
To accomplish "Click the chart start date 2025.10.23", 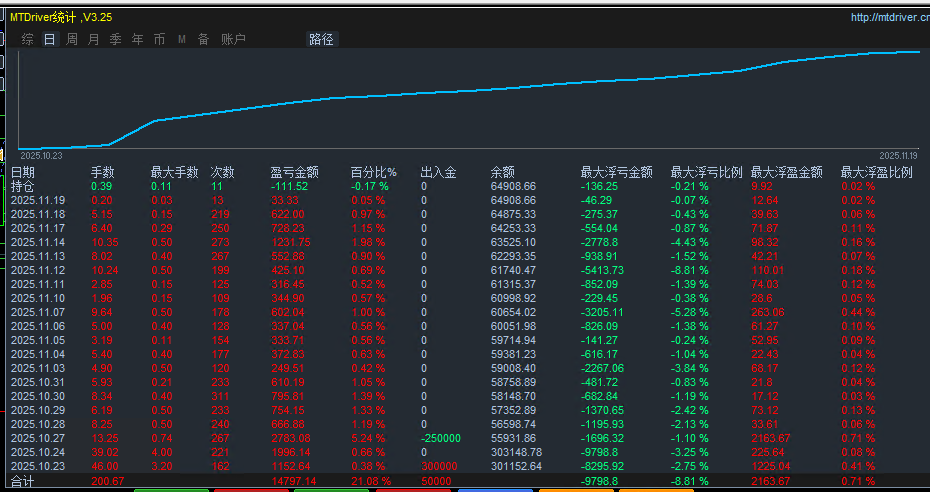I will (42, 155).
